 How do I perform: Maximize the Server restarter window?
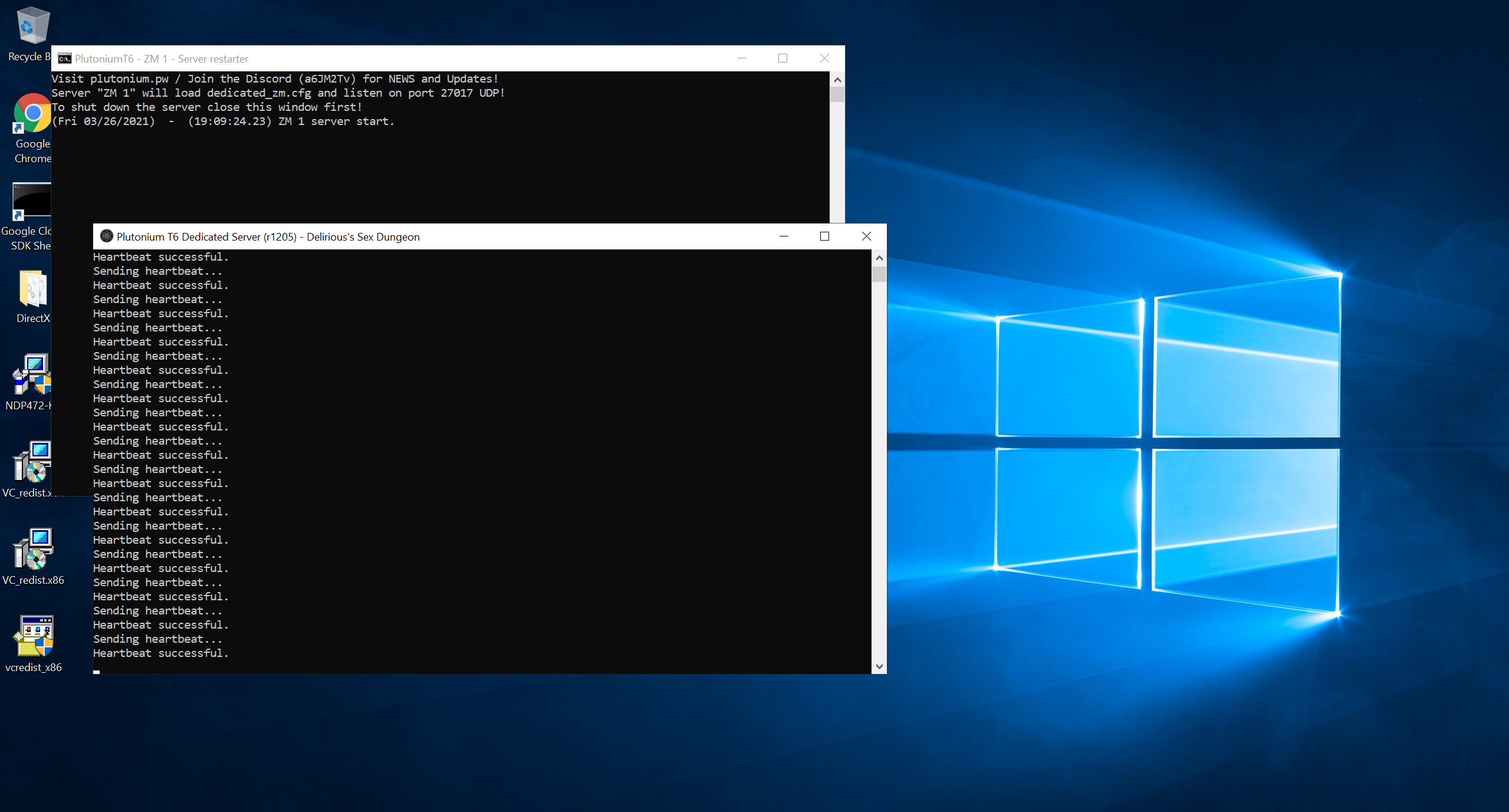coord(783,58)
